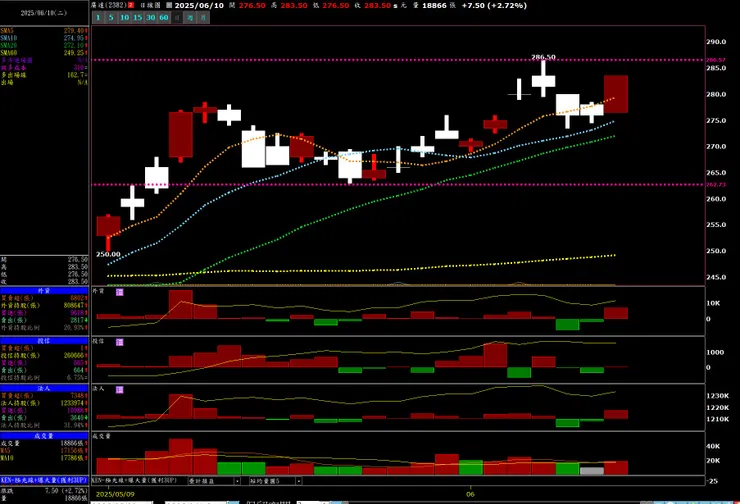
Task: Click the 2025/05/09 date axis label
Action: [x=115, y=494]
